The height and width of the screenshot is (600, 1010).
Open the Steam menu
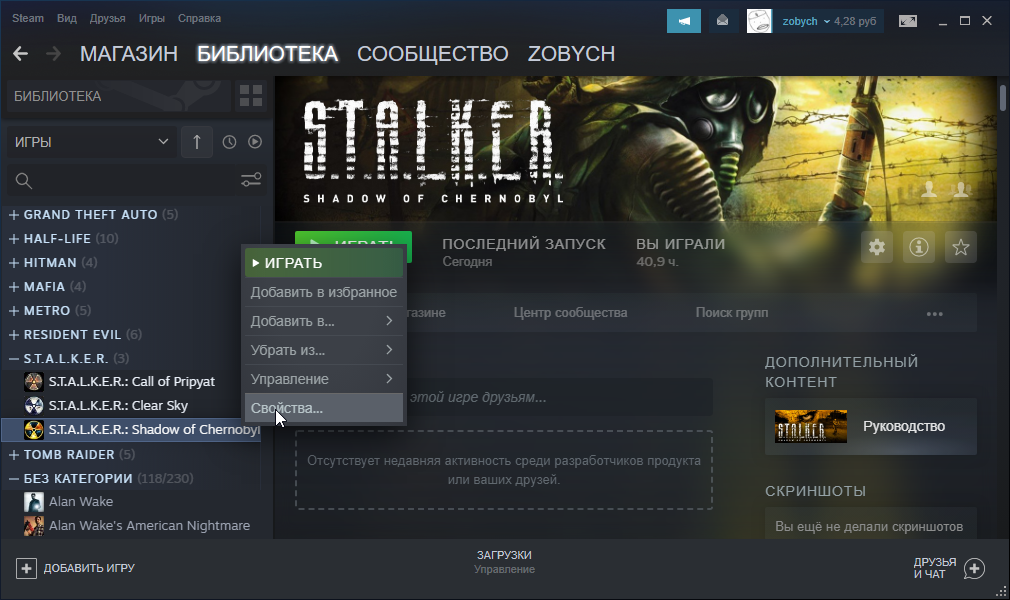pyautogui.click(x=28, y=18)
